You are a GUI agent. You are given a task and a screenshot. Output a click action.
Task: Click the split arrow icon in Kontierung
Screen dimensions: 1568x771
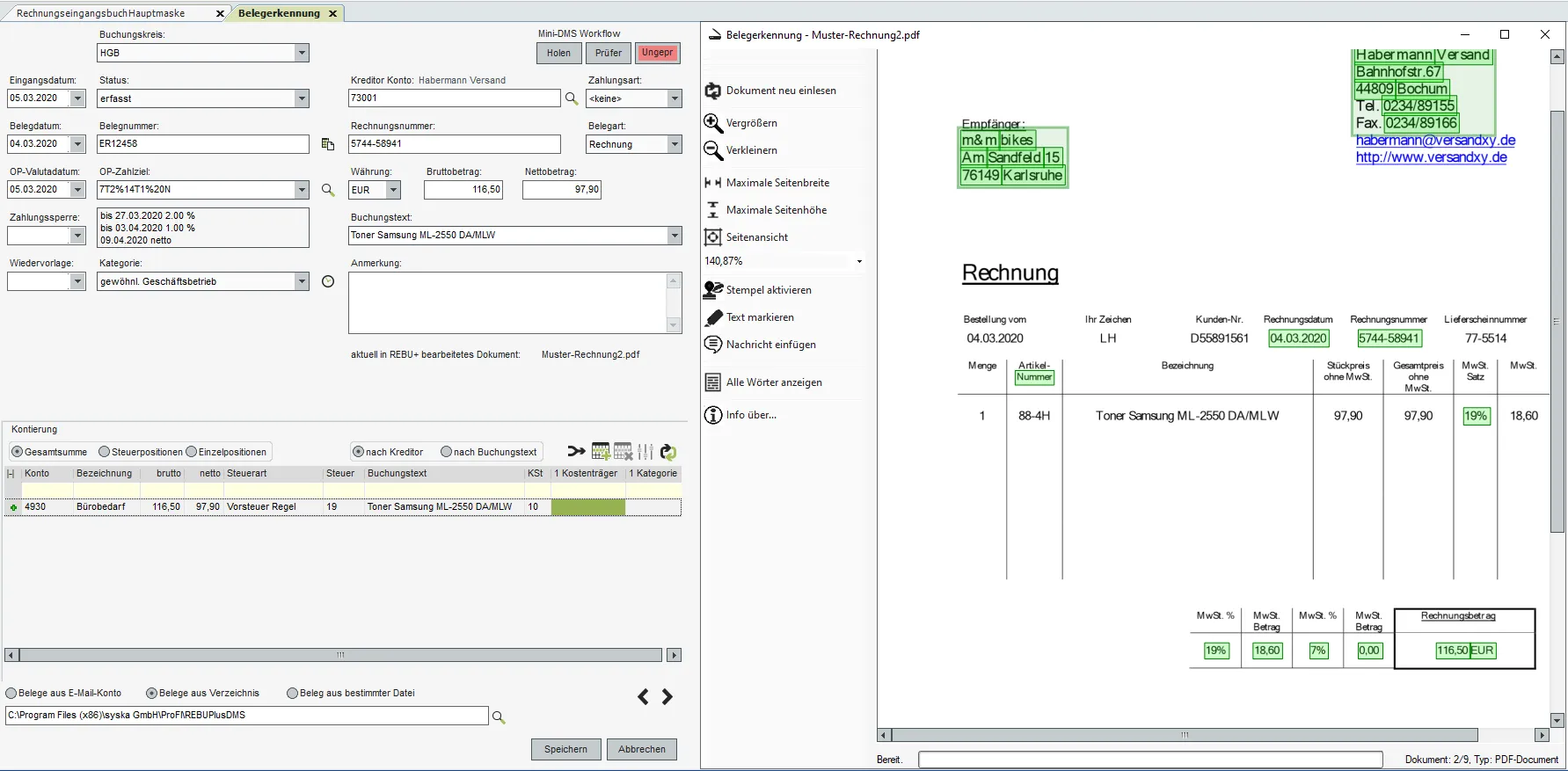576,451
